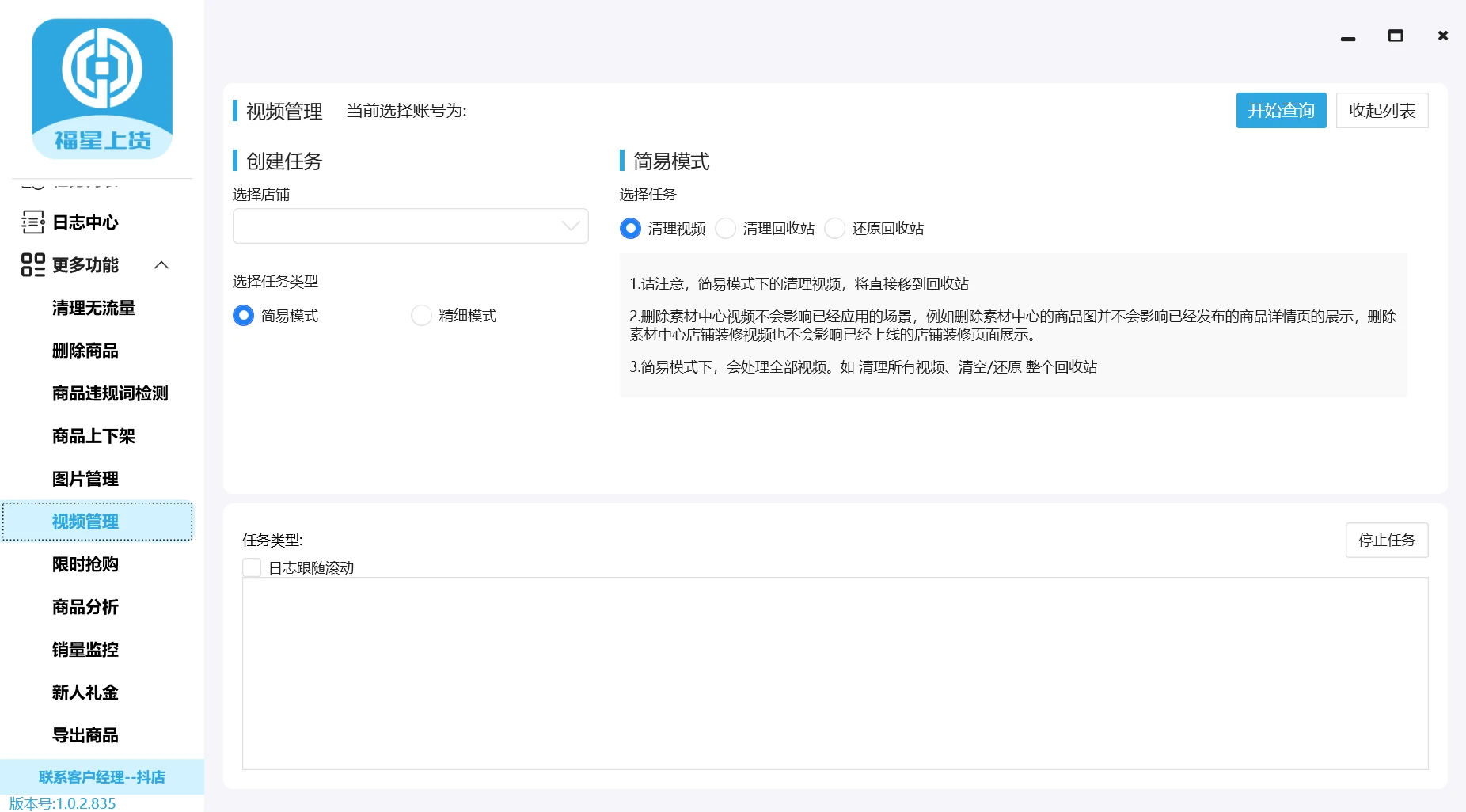Viewport: 1466px width, 812px height.
Task: Go to 商品分析
Action: click(85, 607)
